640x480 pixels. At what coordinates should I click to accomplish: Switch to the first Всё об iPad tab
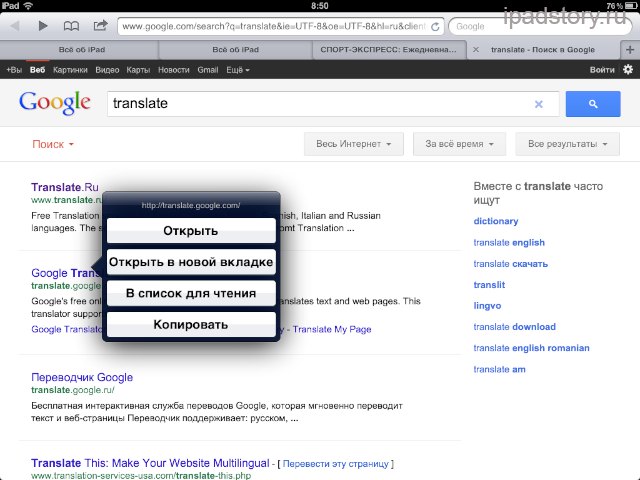82,50
